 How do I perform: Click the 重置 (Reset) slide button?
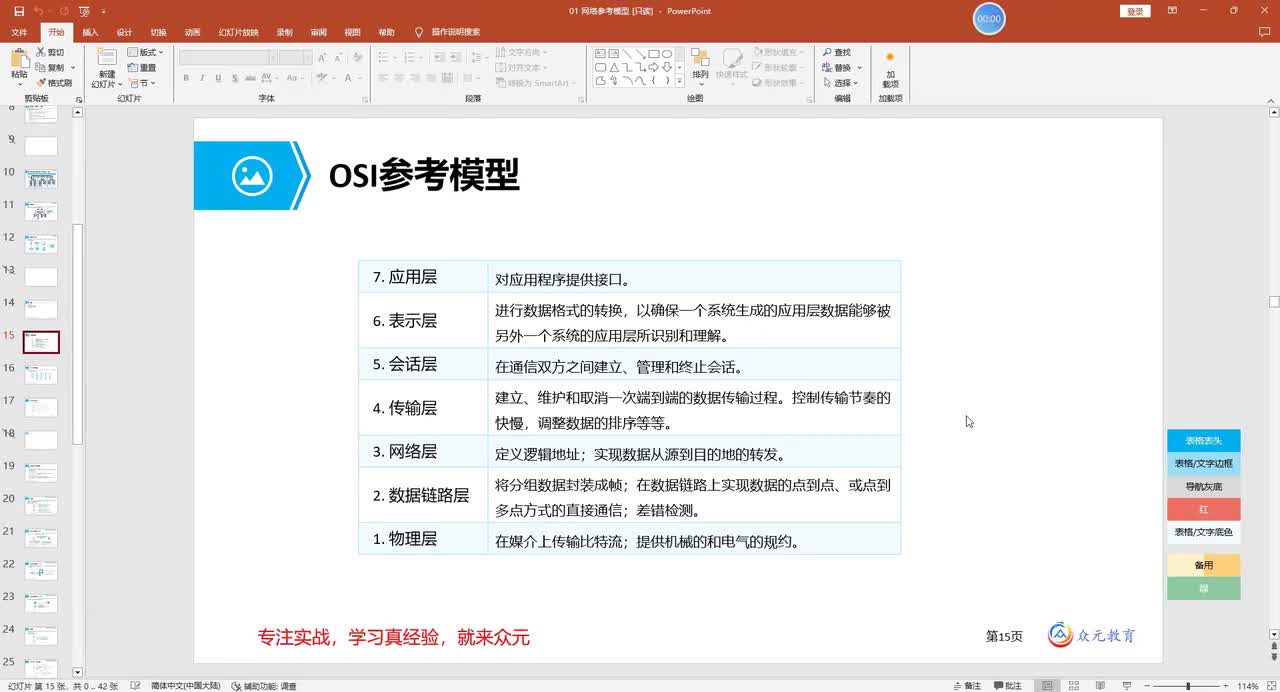pyautogui.click(x=142, y=67)
